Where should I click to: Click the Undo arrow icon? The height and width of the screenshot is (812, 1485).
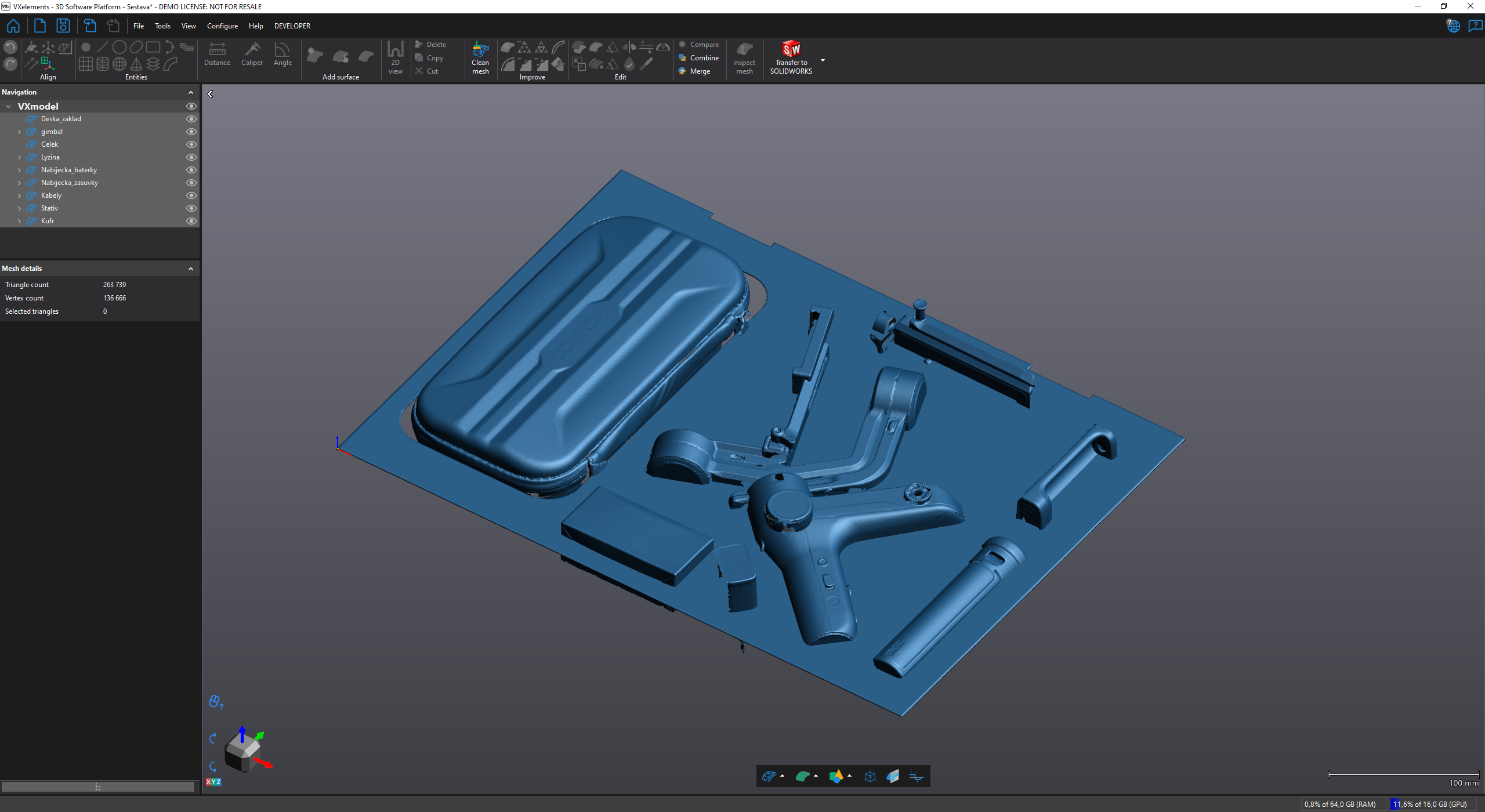coord(10,48)
